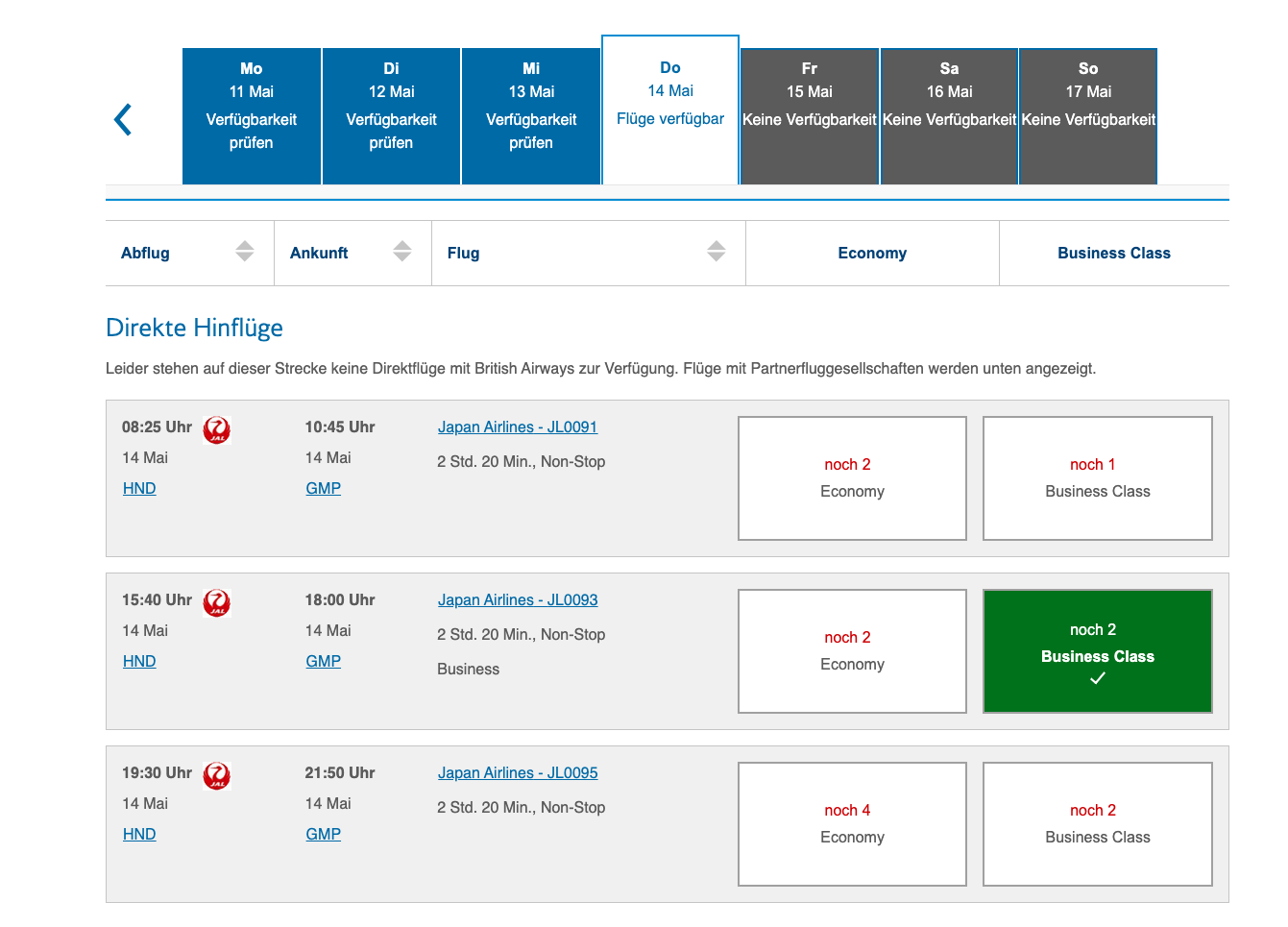
Task: Select Economy on JL0091 flight
Action: pyautogui.click(x=852, y=478)
